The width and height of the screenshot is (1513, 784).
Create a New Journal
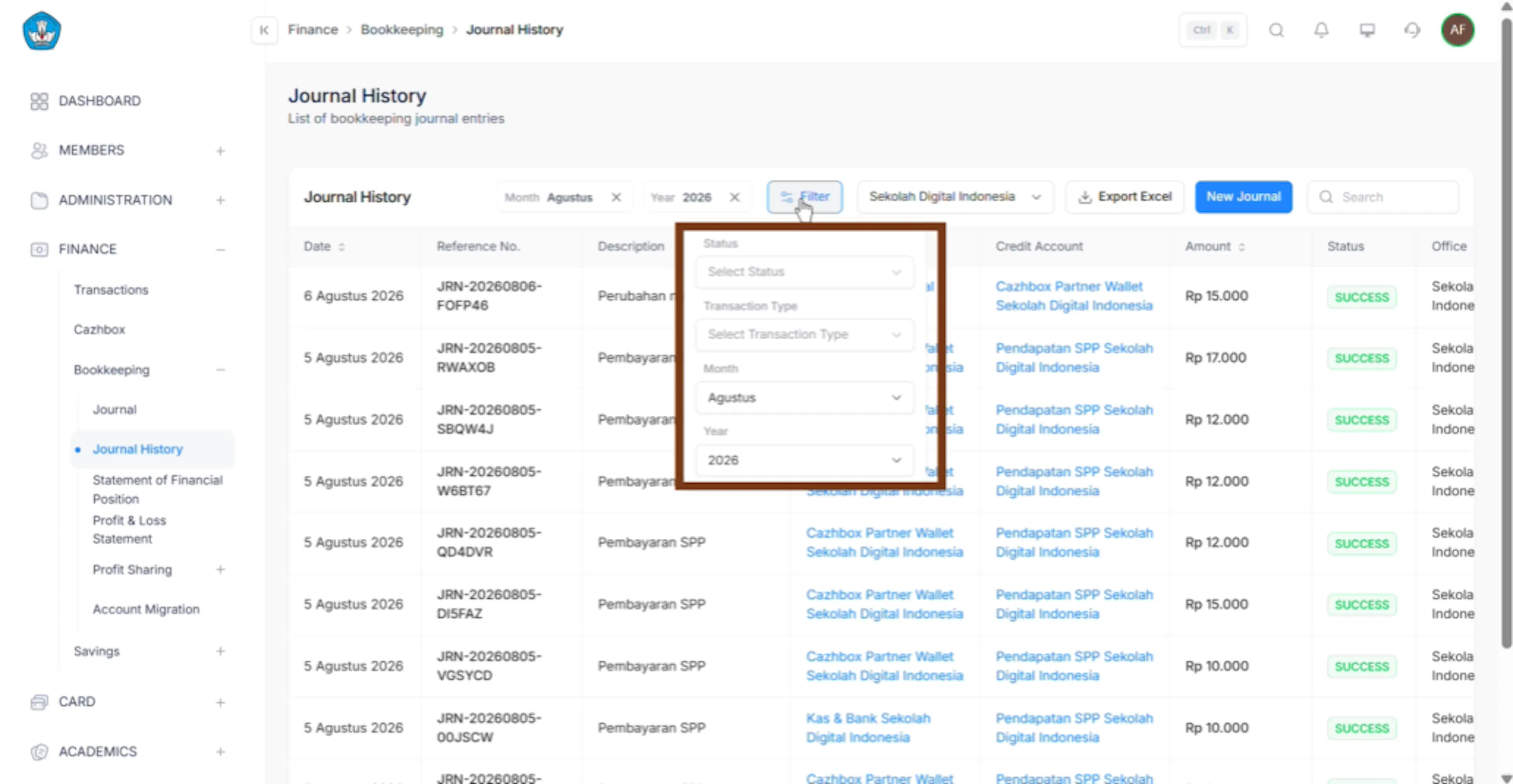tap(1243, 196)
